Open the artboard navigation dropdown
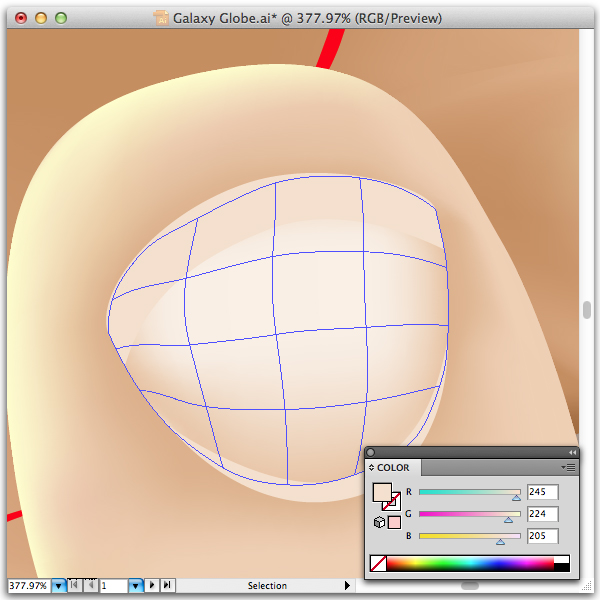The width and height of the screenshot is (600, 600). coord(135,585)
